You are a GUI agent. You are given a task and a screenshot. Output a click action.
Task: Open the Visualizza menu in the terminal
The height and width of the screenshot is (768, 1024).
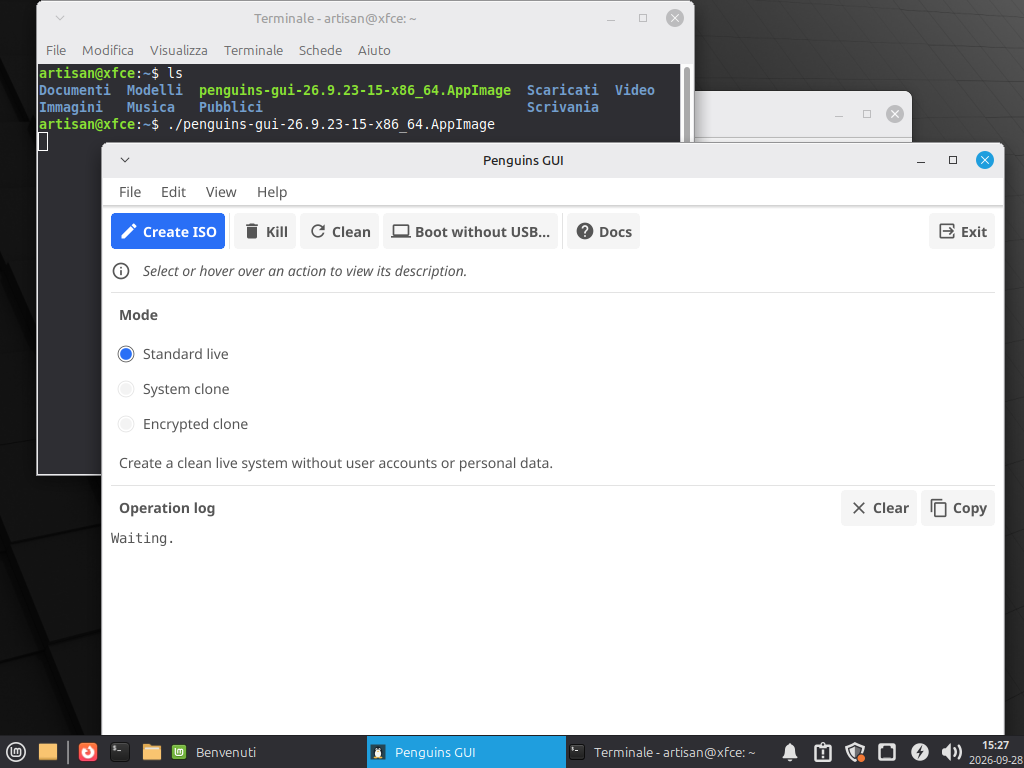(x=179, y=50)
